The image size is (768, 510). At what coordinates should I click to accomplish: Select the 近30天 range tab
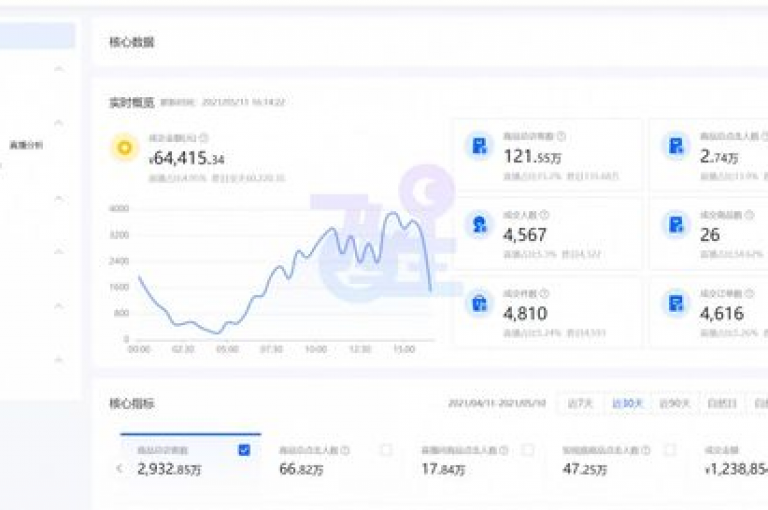point(627,403)
